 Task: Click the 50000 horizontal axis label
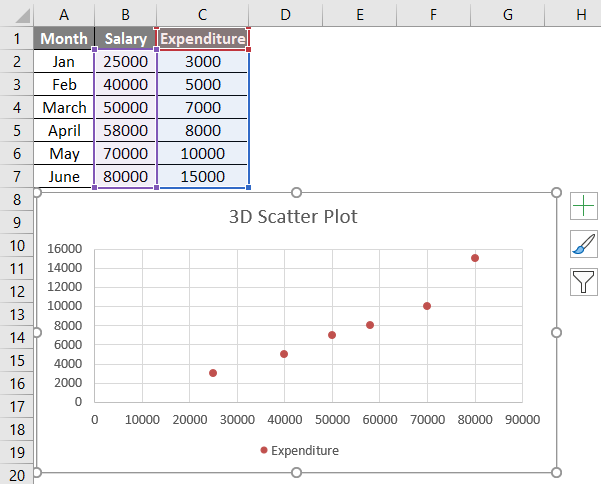pyautogui.click(x=332, y=420)
